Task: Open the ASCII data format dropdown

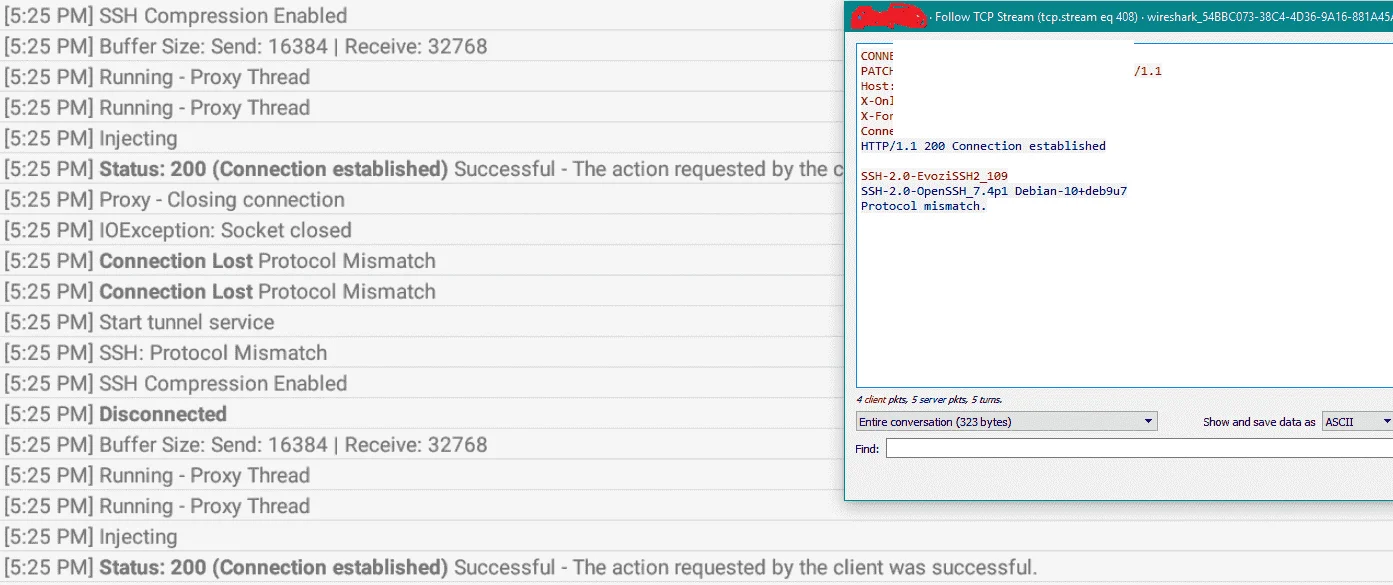Action: (1357, 422)
